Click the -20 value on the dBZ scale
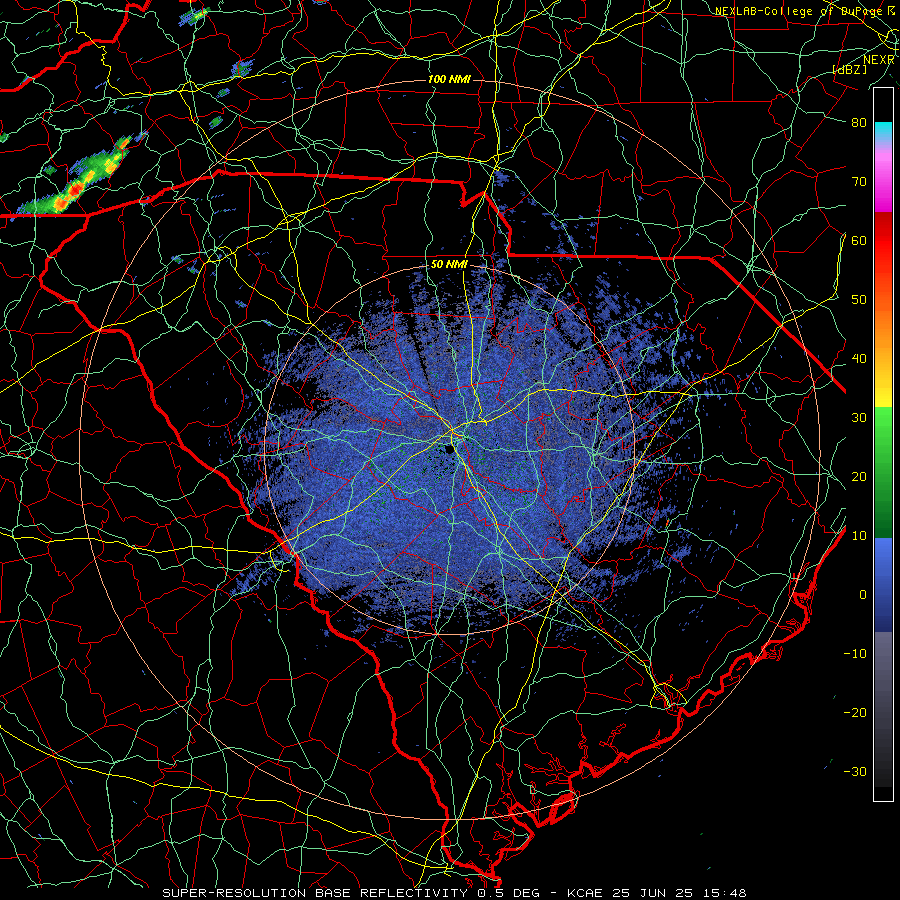900x900 pixels. coord(855,713)
